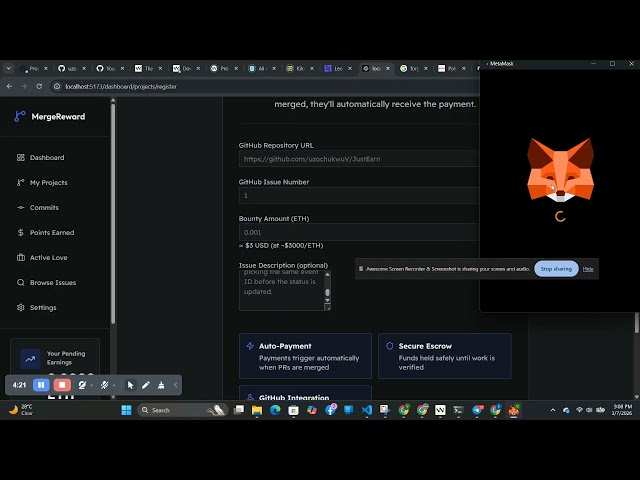
Task: Toggle the recorder microphone mute button
Action: point(104,385)
